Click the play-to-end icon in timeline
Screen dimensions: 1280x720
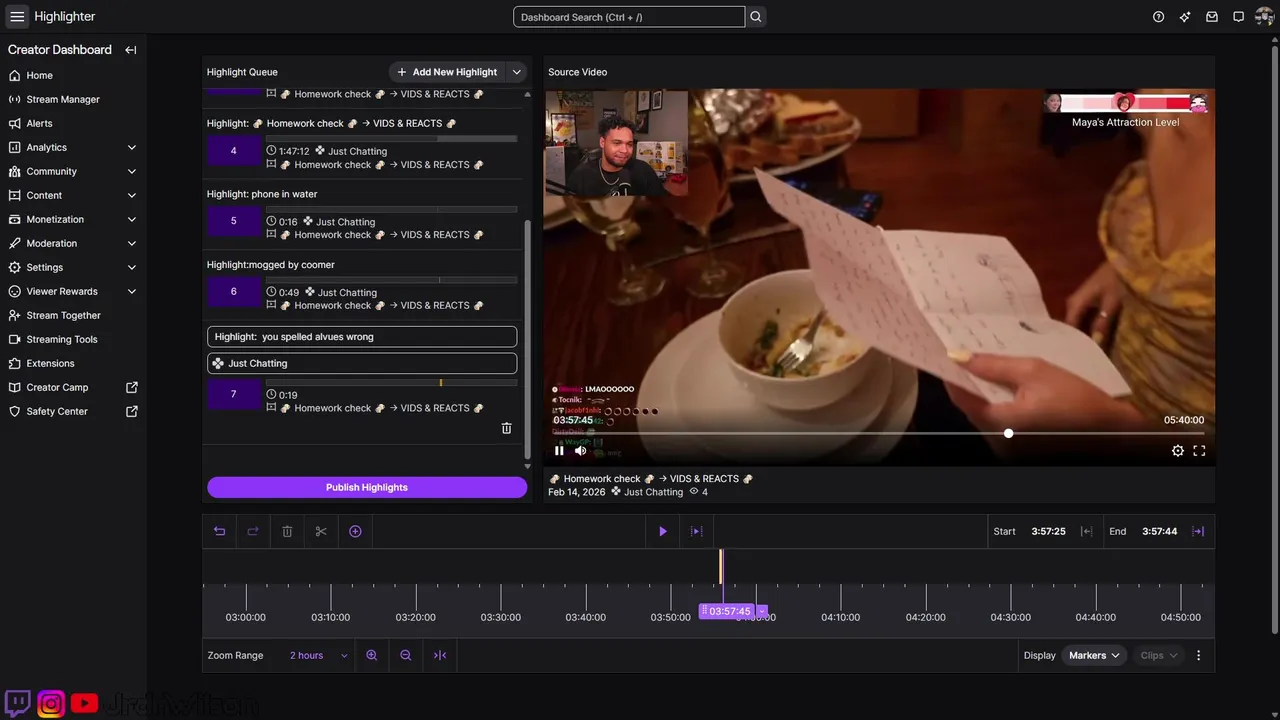pos(697,531)
